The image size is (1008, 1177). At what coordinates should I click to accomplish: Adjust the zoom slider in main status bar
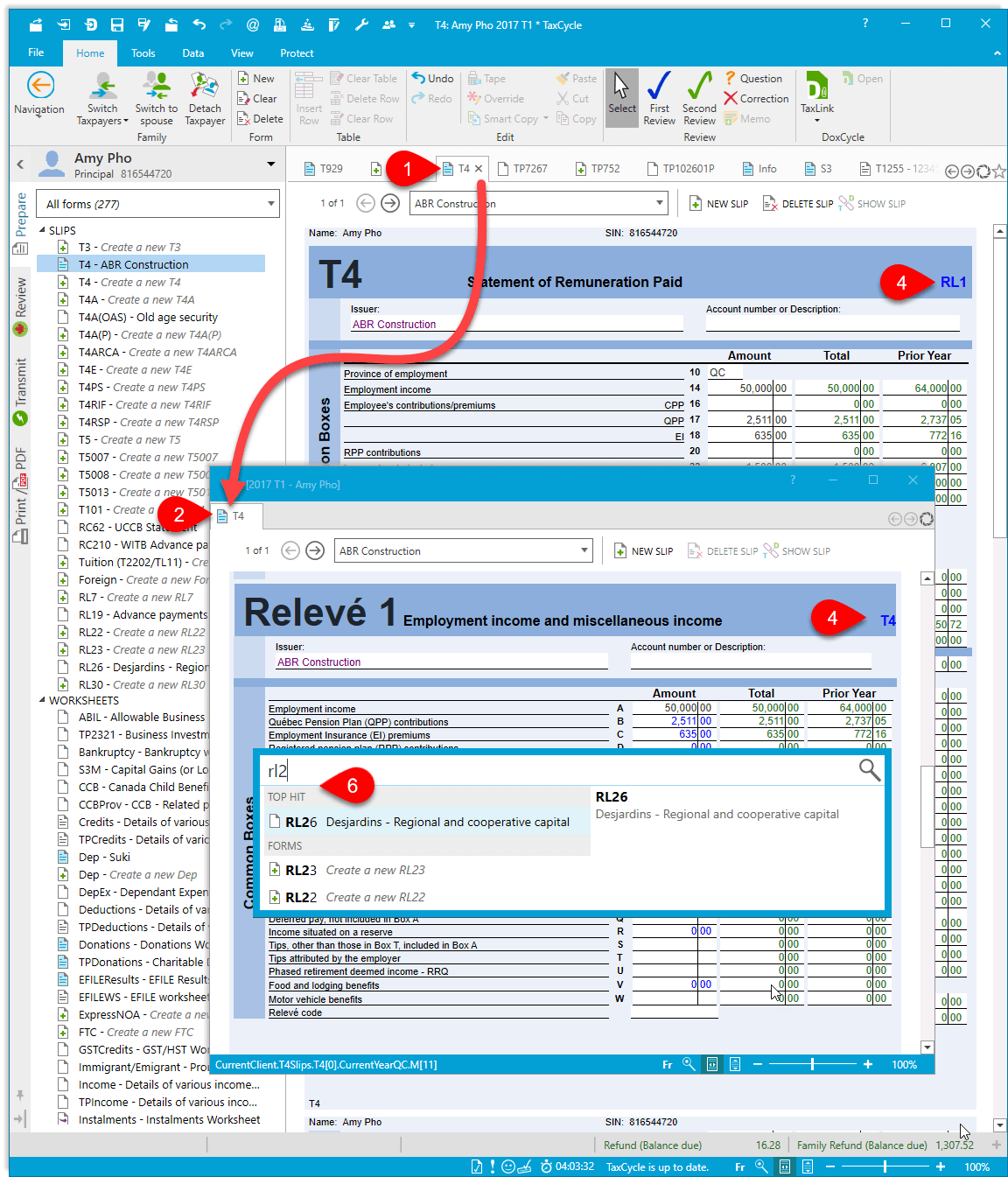pyautogui.click(x=885, y=1166)
